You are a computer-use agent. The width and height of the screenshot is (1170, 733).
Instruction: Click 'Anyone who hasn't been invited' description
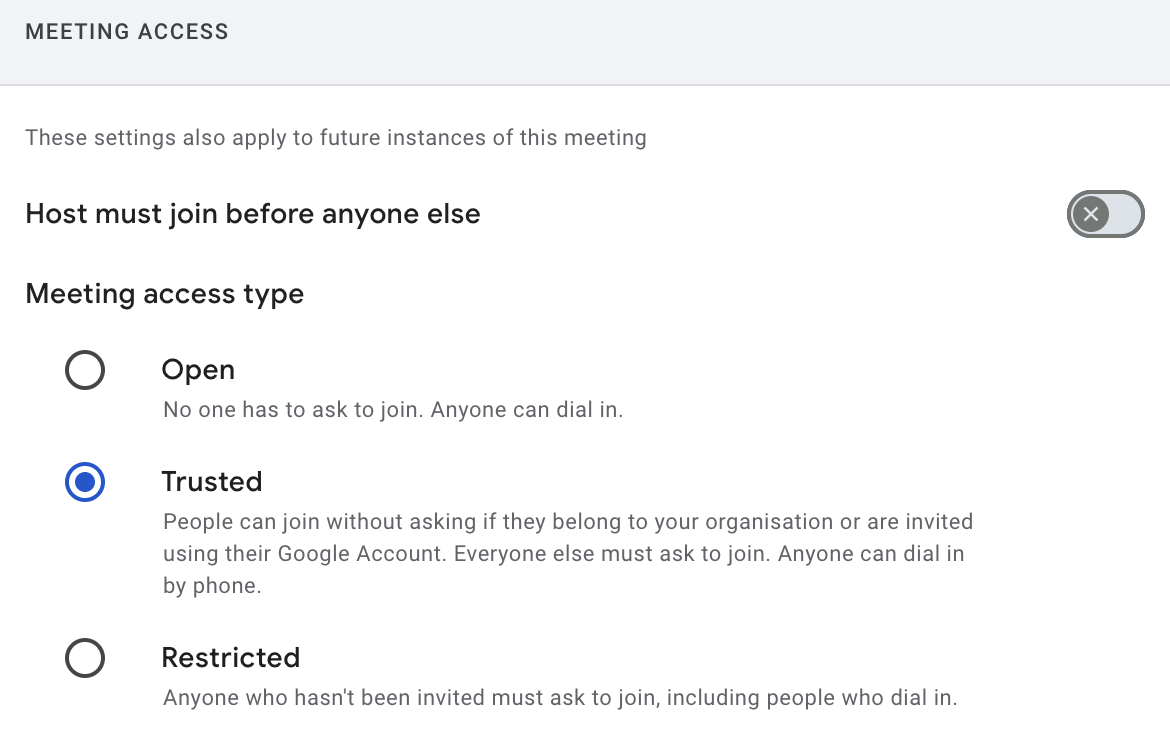click(560, 698)
